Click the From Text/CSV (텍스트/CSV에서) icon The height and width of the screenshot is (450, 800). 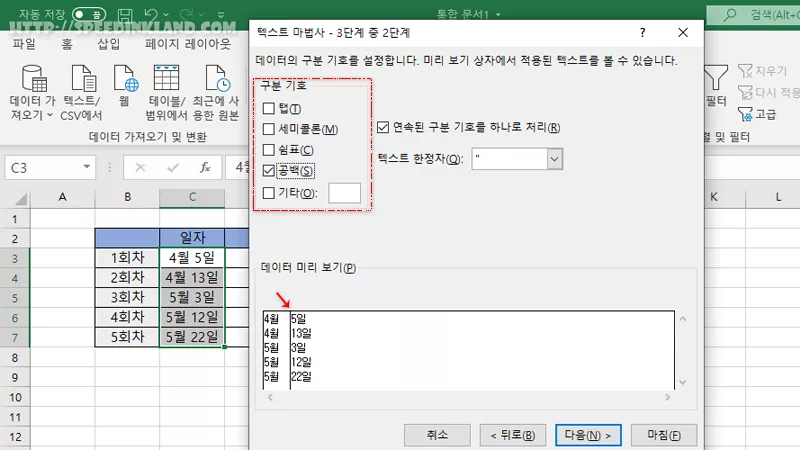click(x=83, y=78)
